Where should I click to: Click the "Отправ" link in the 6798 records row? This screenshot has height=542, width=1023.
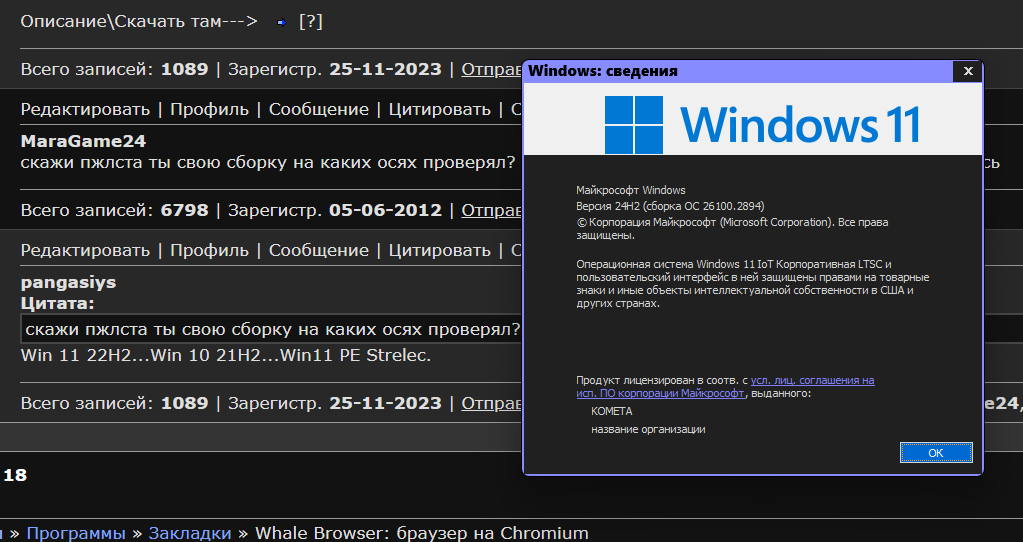tap(491, 210)
